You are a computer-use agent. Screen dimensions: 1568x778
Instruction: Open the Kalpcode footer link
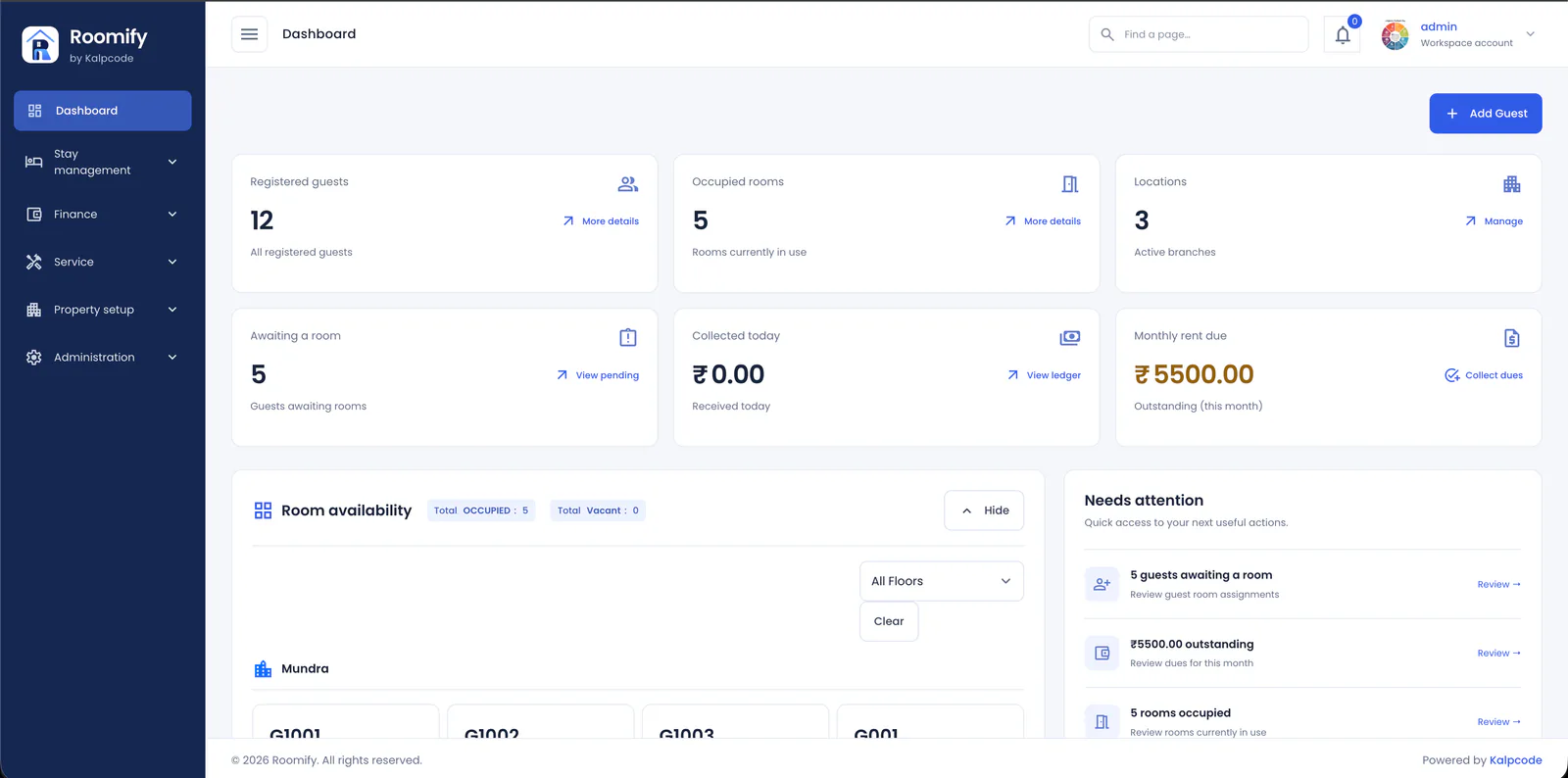(x=1515, y=760)
